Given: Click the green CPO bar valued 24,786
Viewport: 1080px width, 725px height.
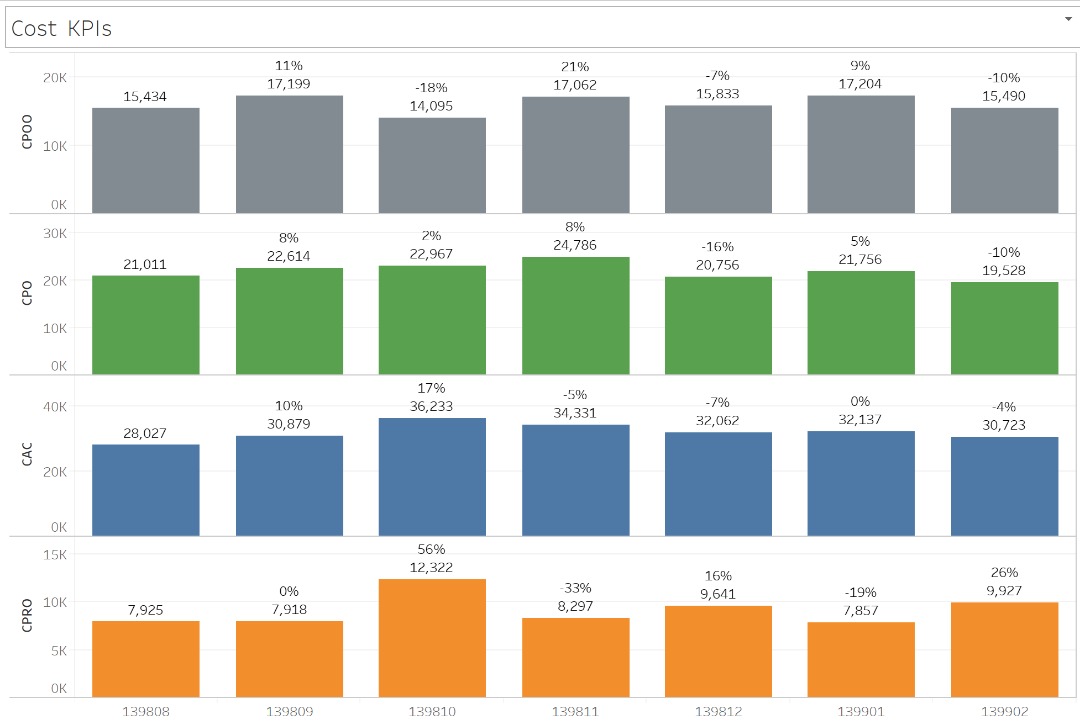Looking at the screenshot, I should 575,315.
